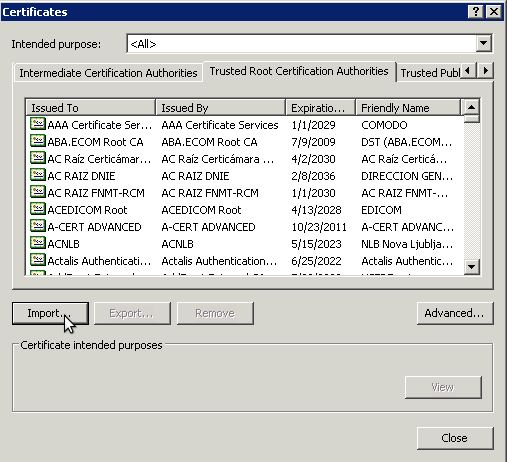Select the 'Actalis Authenticati…' Issued To entry
Image resolution: width=507 pixels, height=462 pixels.
click(99, 261)
